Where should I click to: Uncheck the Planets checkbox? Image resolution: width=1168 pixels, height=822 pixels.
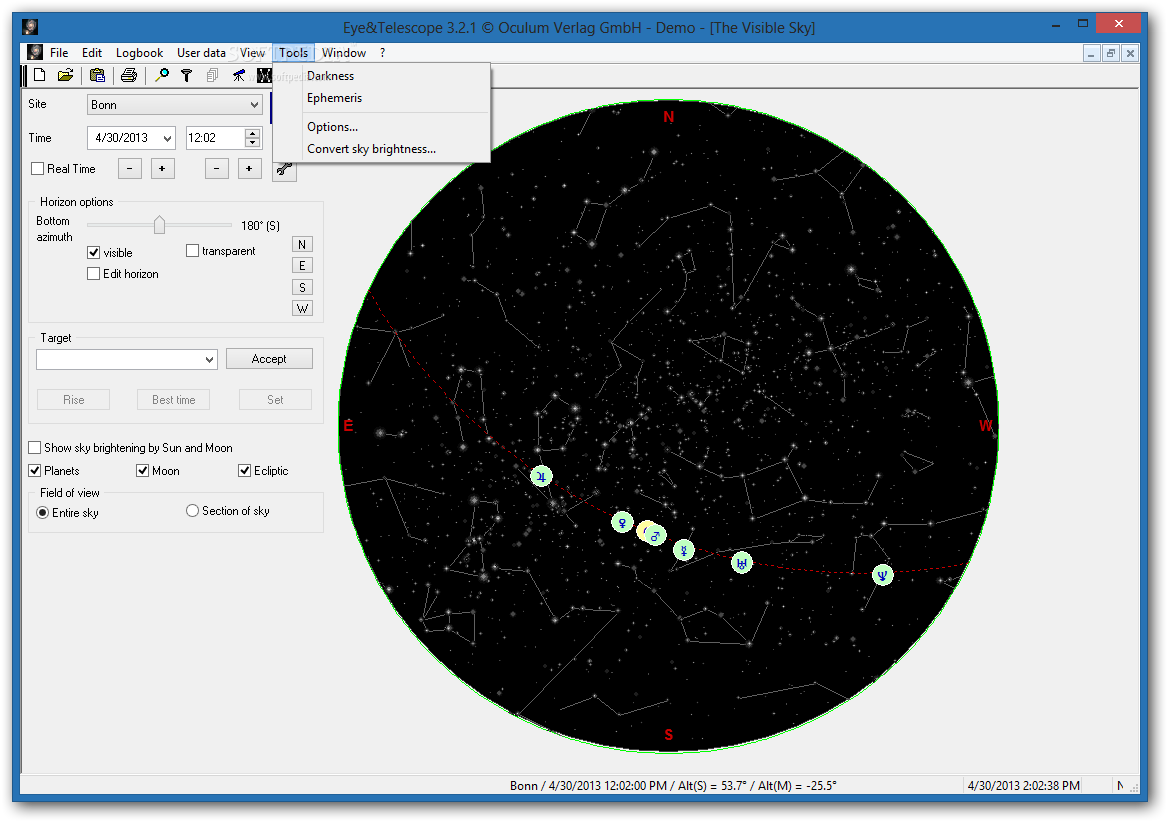[x=34, y=471]
